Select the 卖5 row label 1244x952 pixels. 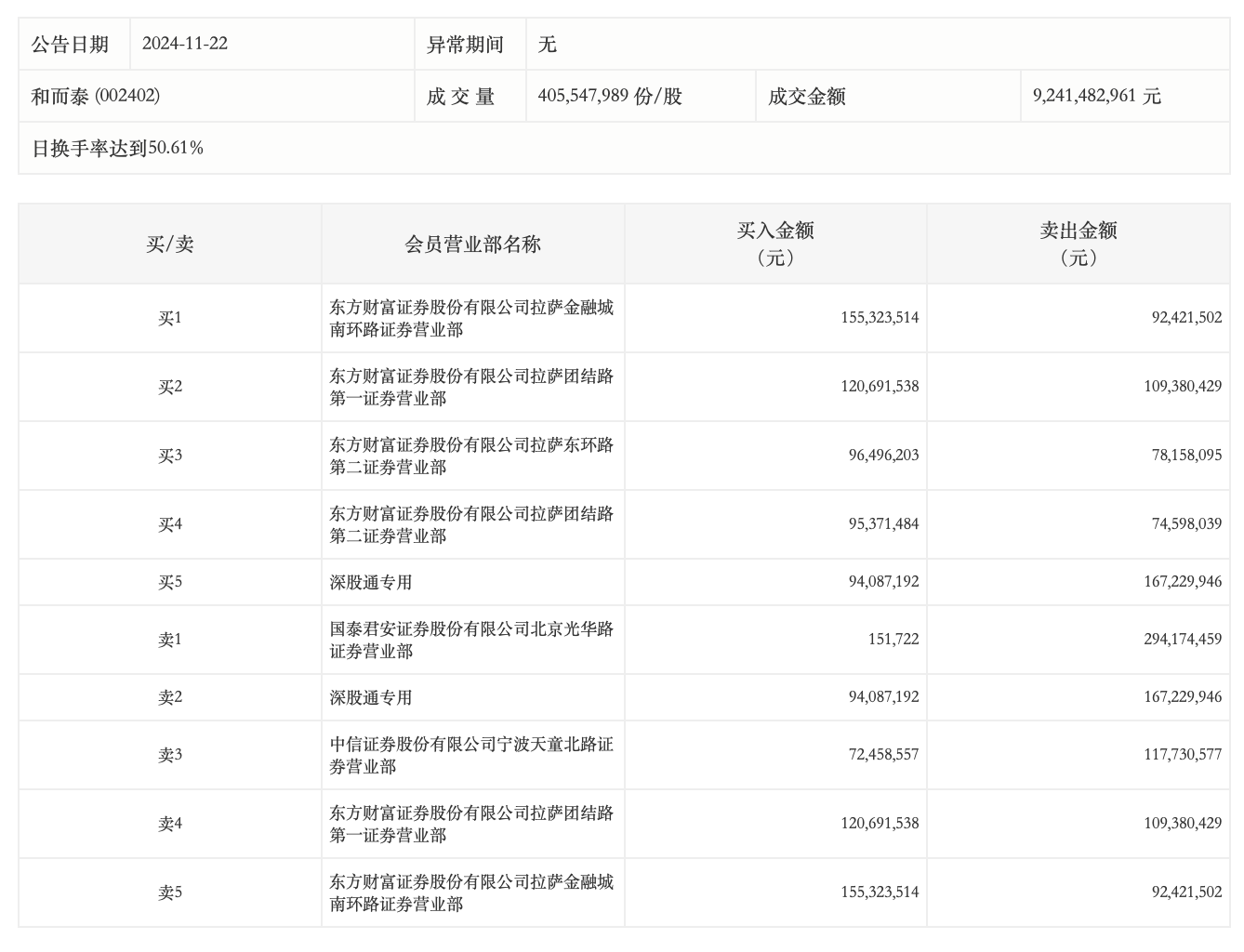tap(170, 893)
